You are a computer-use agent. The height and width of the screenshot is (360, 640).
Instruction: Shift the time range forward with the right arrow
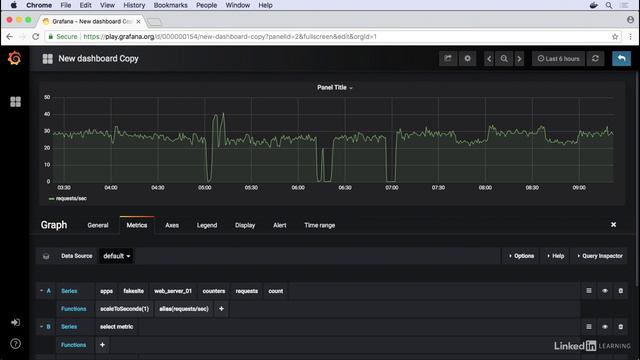tap(519, 59)
